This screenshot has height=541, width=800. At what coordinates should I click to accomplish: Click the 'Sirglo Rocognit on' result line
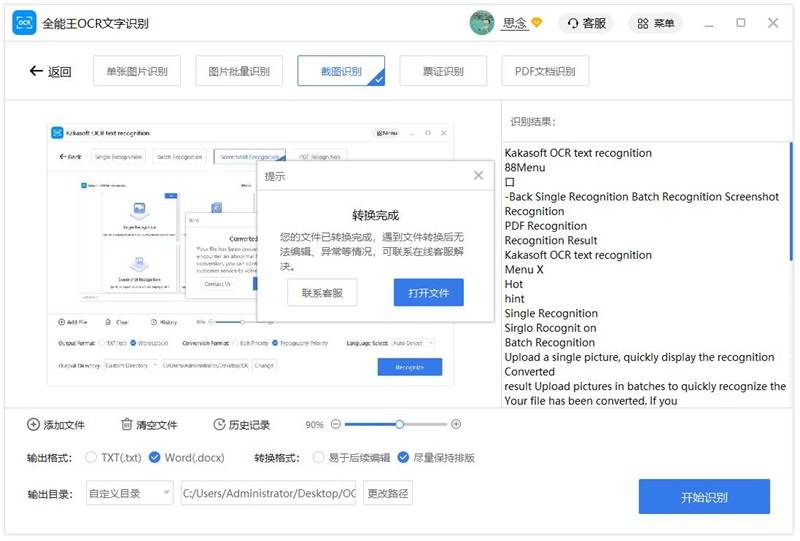click(x=550, y=328)
